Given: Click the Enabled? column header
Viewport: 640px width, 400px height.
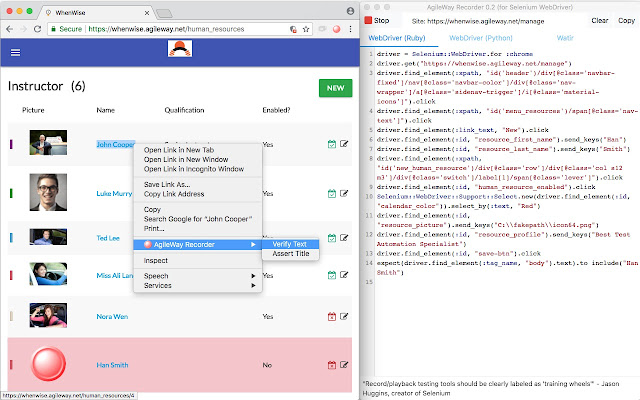Looking at the screenshot, I should (x=276, y=110).
